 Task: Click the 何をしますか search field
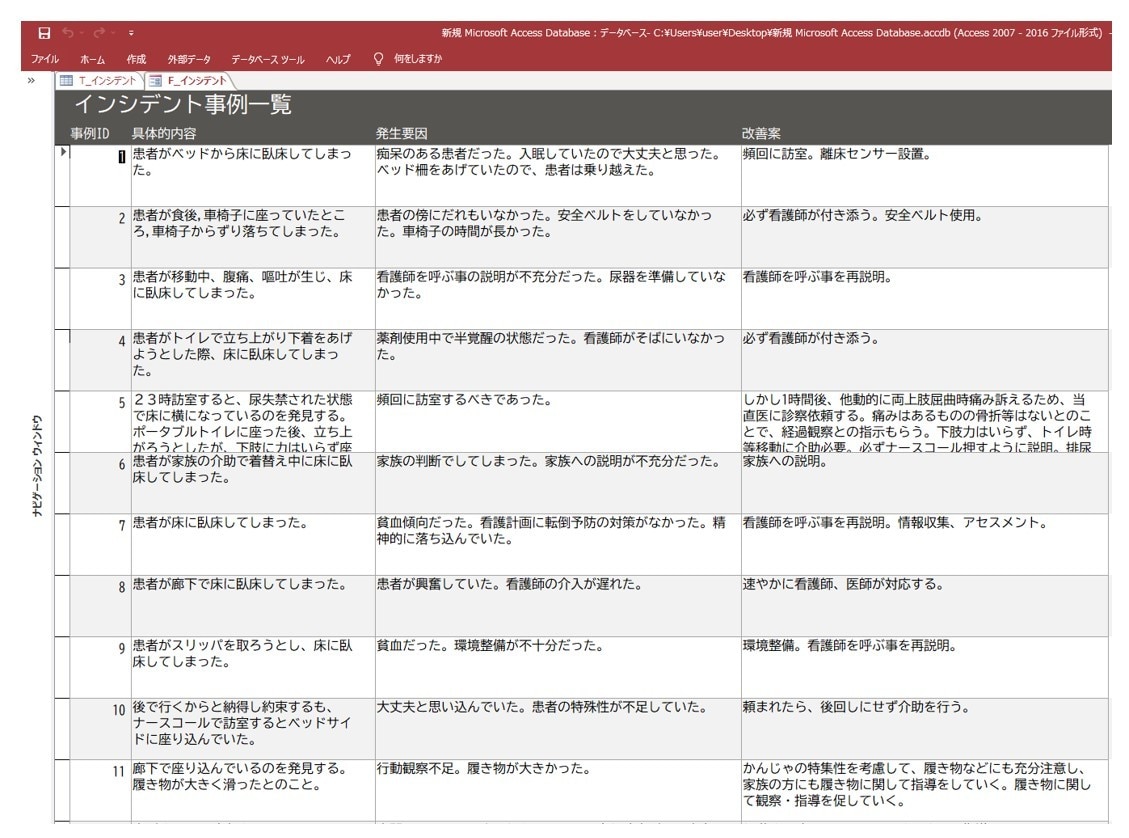[418, 59]
